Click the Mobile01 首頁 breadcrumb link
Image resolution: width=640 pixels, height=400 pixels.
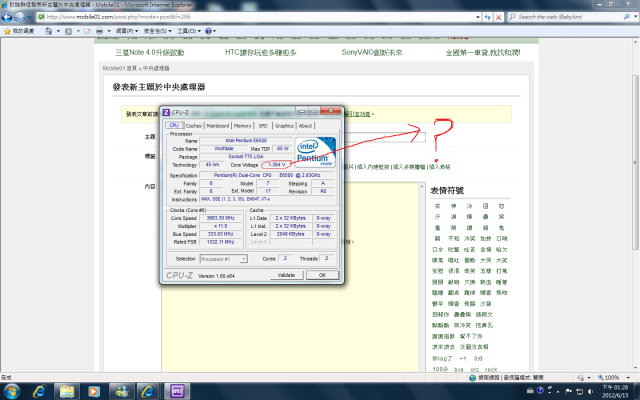[x=120, y=68]
